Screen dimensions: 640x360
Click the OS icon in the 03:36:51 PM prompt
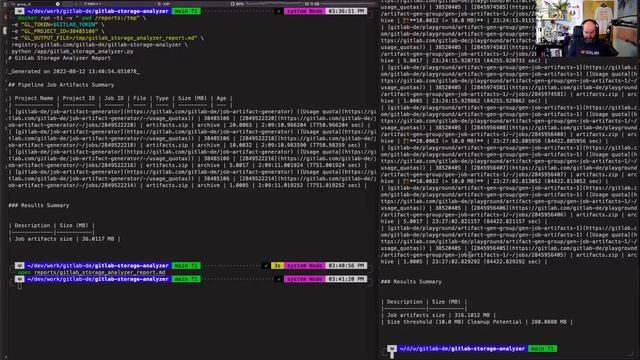tap(20, 11)
